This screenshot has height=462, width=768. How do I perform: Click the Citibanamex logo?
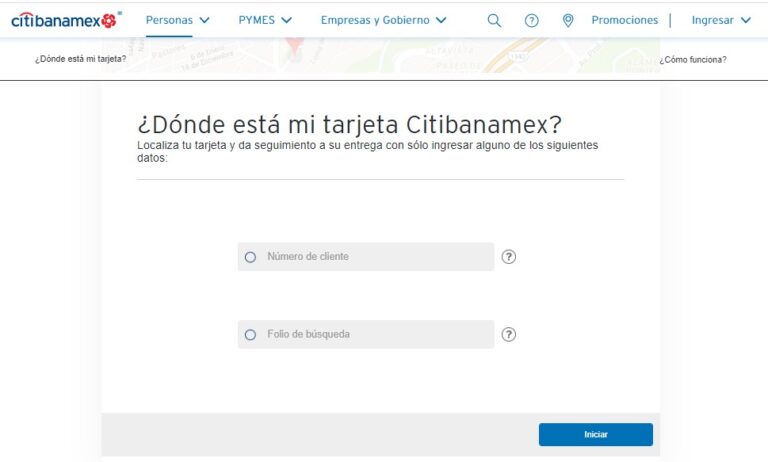pyautogui.click(x=66, y=20)
